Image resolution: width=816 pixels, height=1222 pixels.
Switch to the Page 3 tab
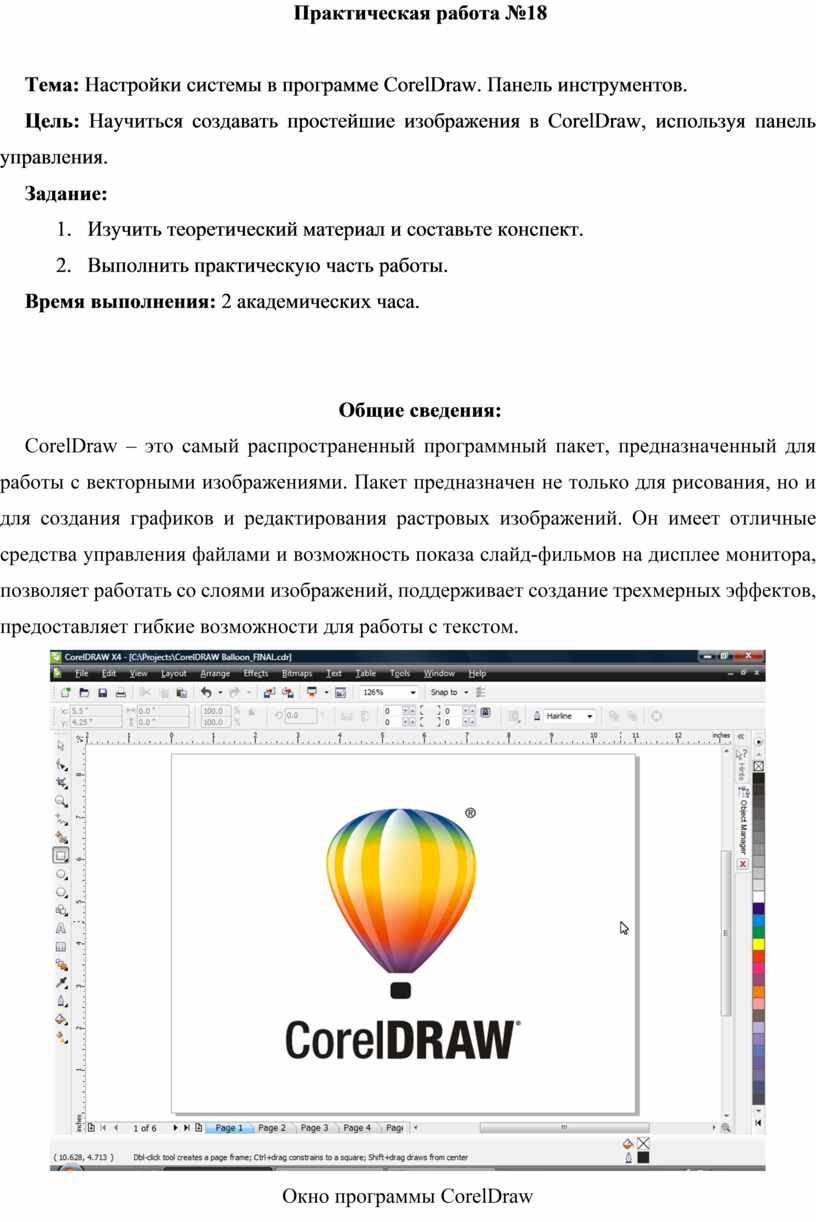pos(314,1128)
